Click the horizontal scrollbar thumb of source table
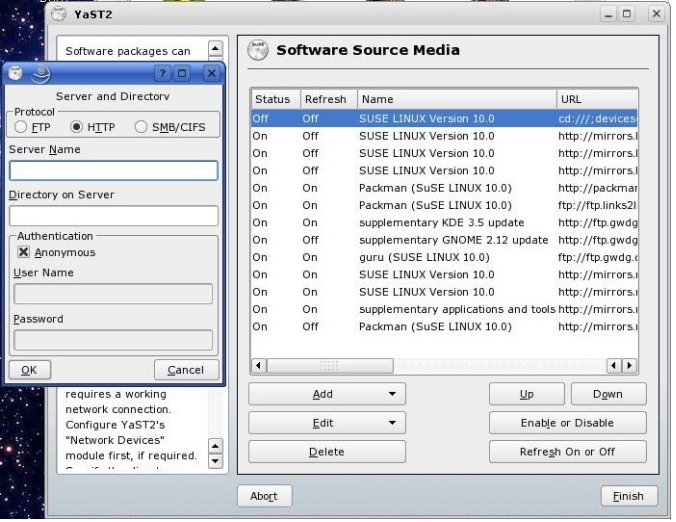Screen dimensions: 676x522 (330, 366)
